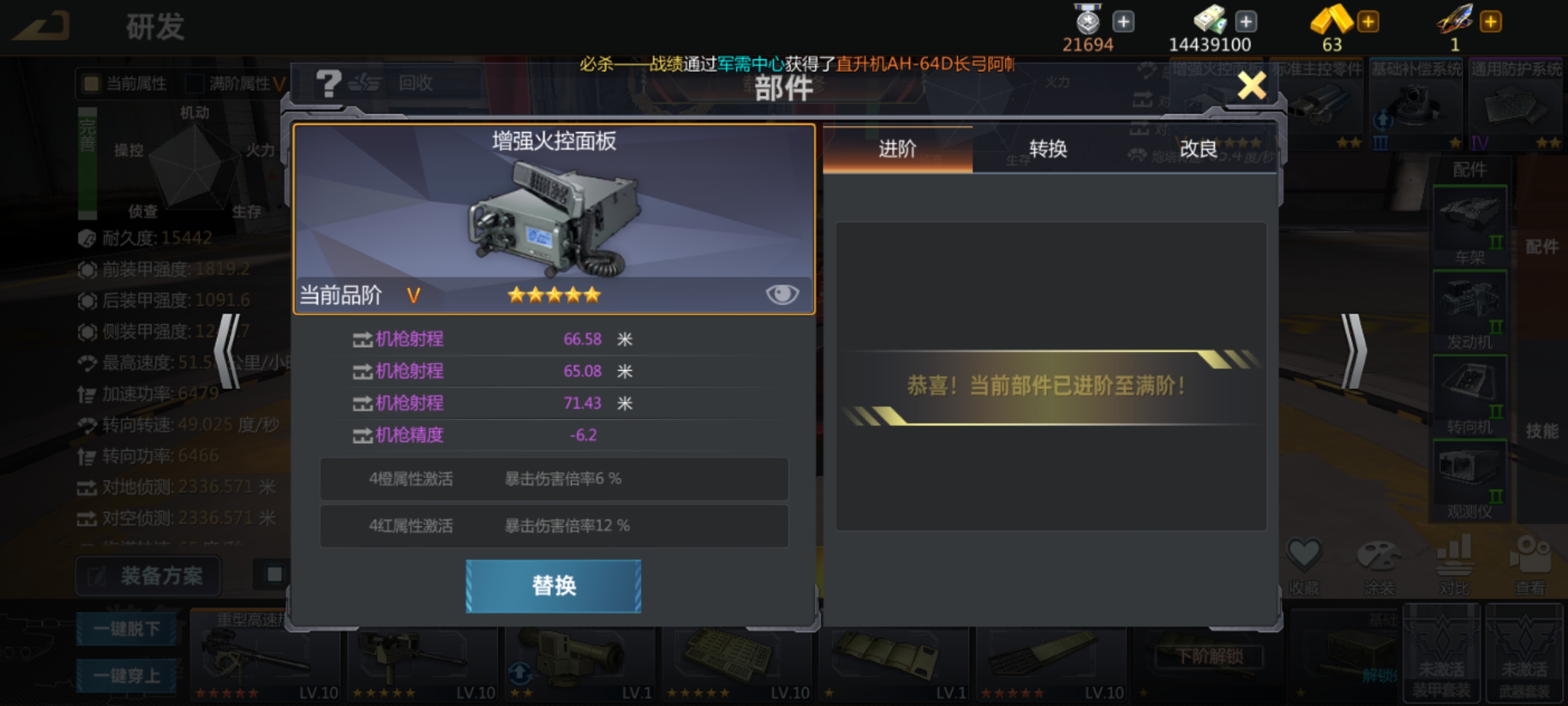This screenshot has width=1568, height=706.
Task: Switch to the 转换 tab
Action: pyautogui.click(x=1048, y=149)
